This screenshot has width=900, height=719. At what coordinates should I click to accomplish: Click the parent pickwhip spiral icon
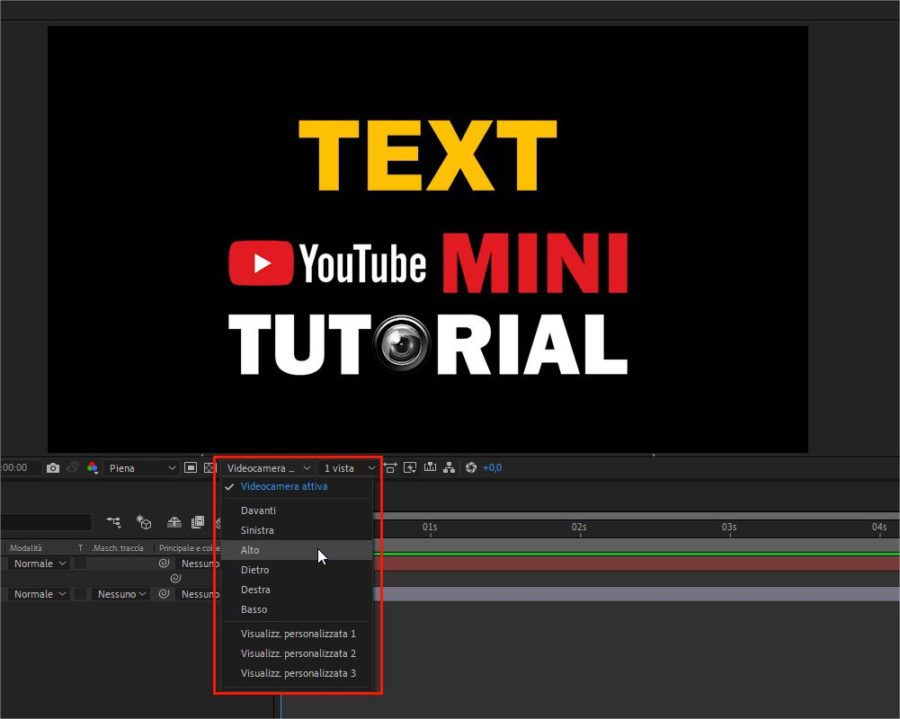pos(163,563)
